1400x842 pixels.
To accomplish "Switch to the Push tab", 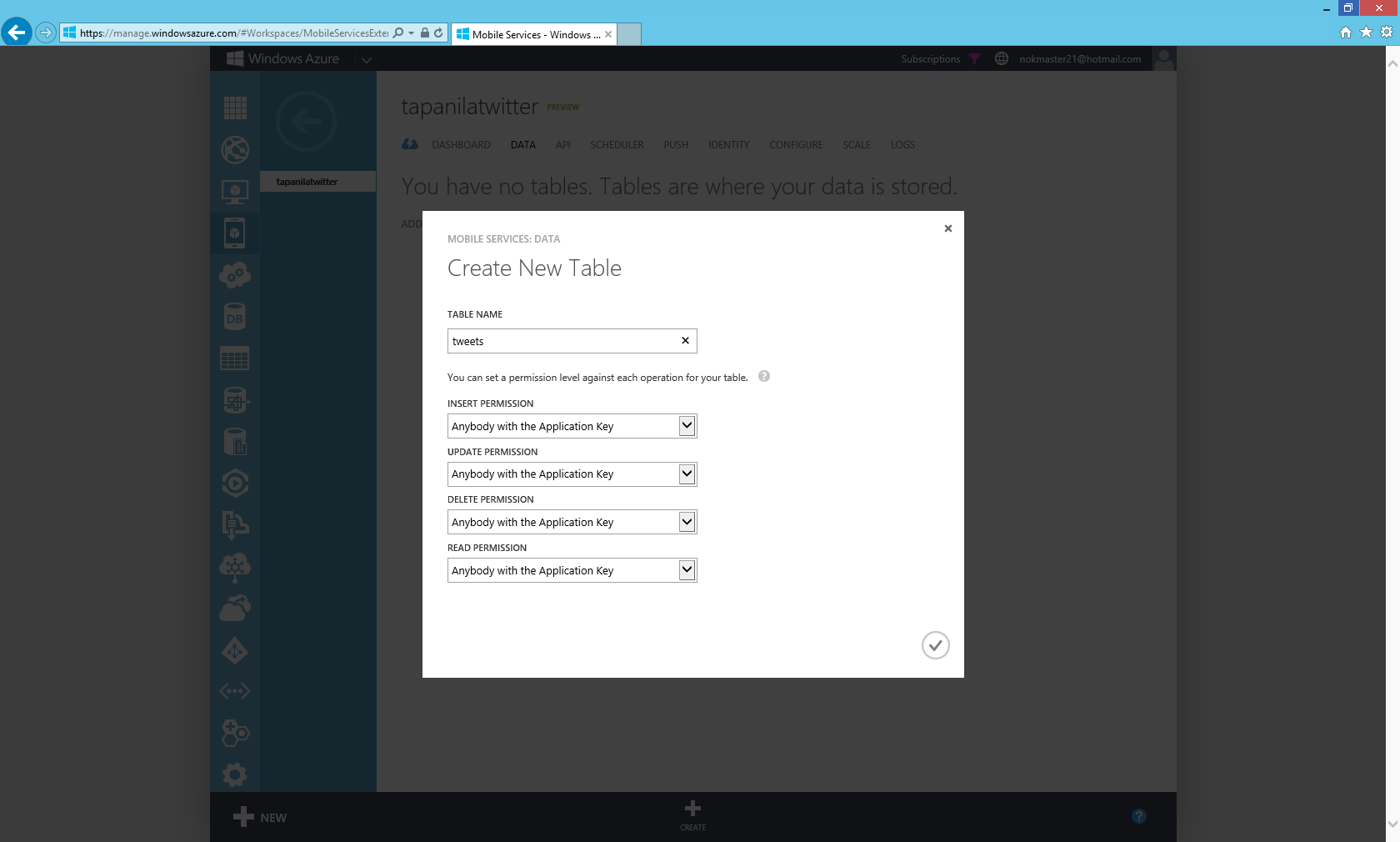I will [676, 145].
